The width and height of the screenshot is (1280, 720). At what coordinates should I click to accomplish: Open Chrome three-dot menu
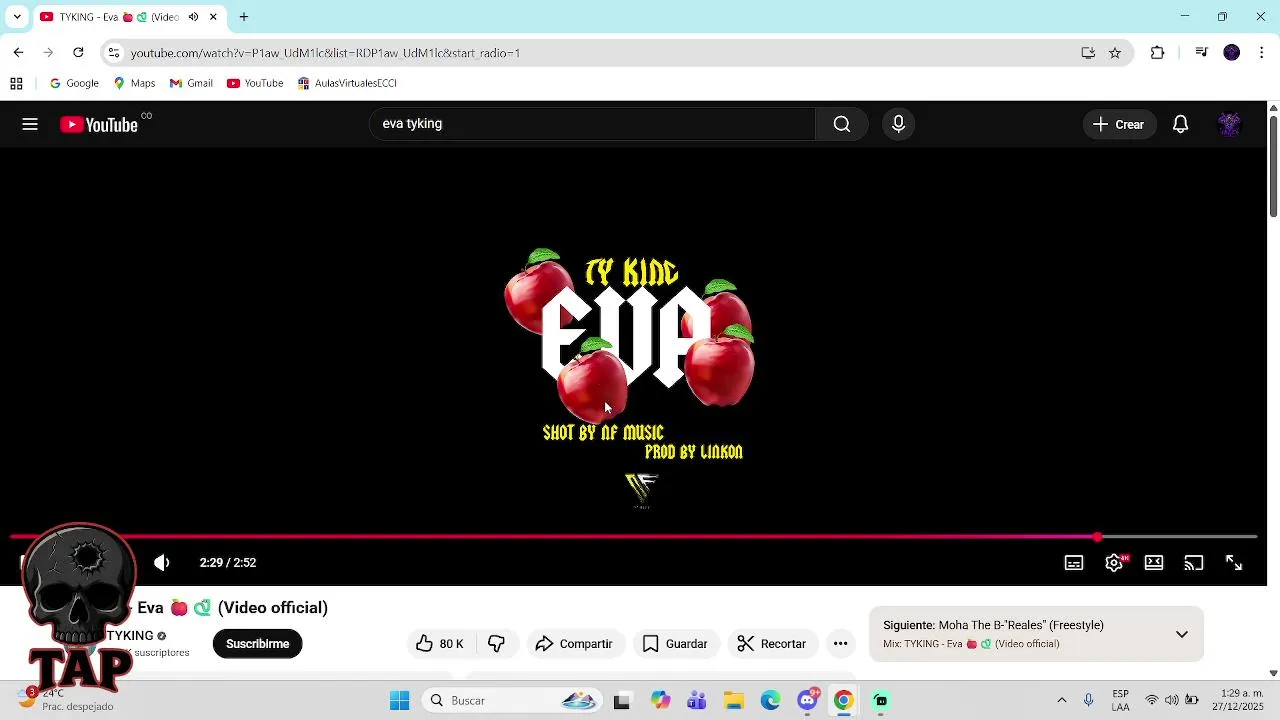(x=1262, y=53)
